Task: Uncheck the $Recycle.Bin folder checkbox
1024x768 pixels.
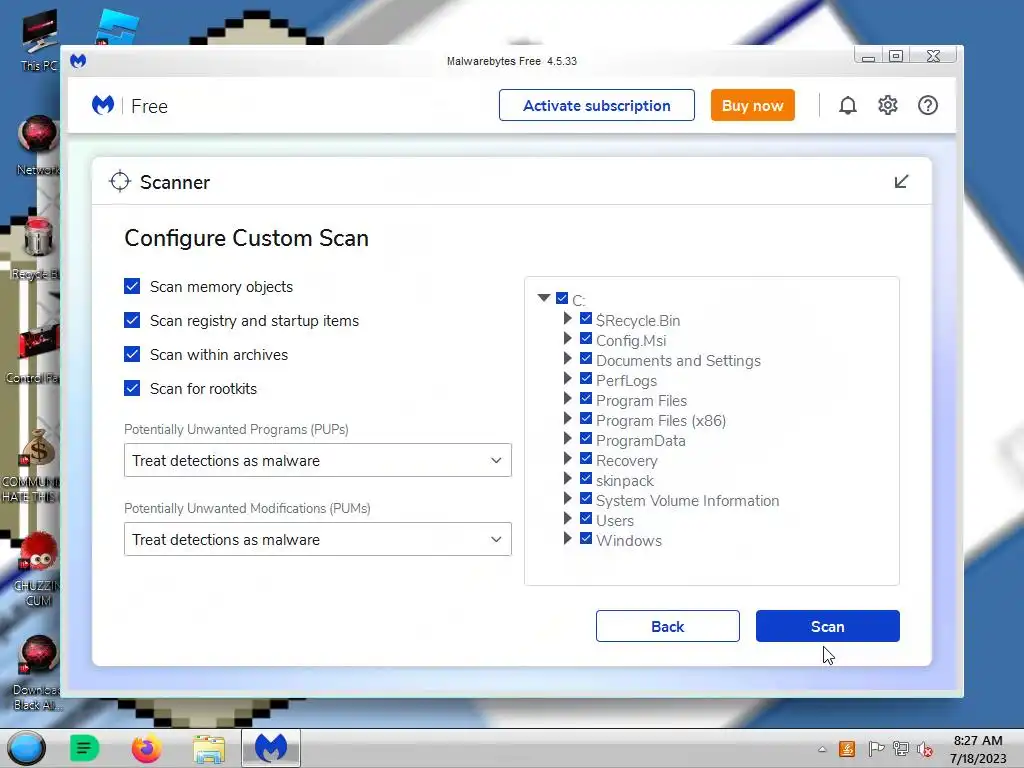Action: tap(586, 319)
